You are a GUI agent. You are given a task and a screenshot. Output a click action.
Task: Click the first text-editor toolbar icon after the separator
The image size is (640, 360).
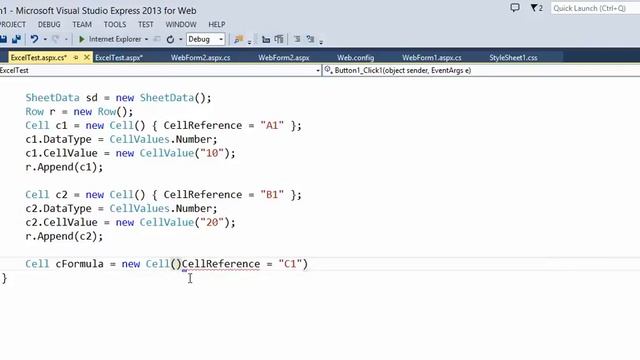[266, 40]
